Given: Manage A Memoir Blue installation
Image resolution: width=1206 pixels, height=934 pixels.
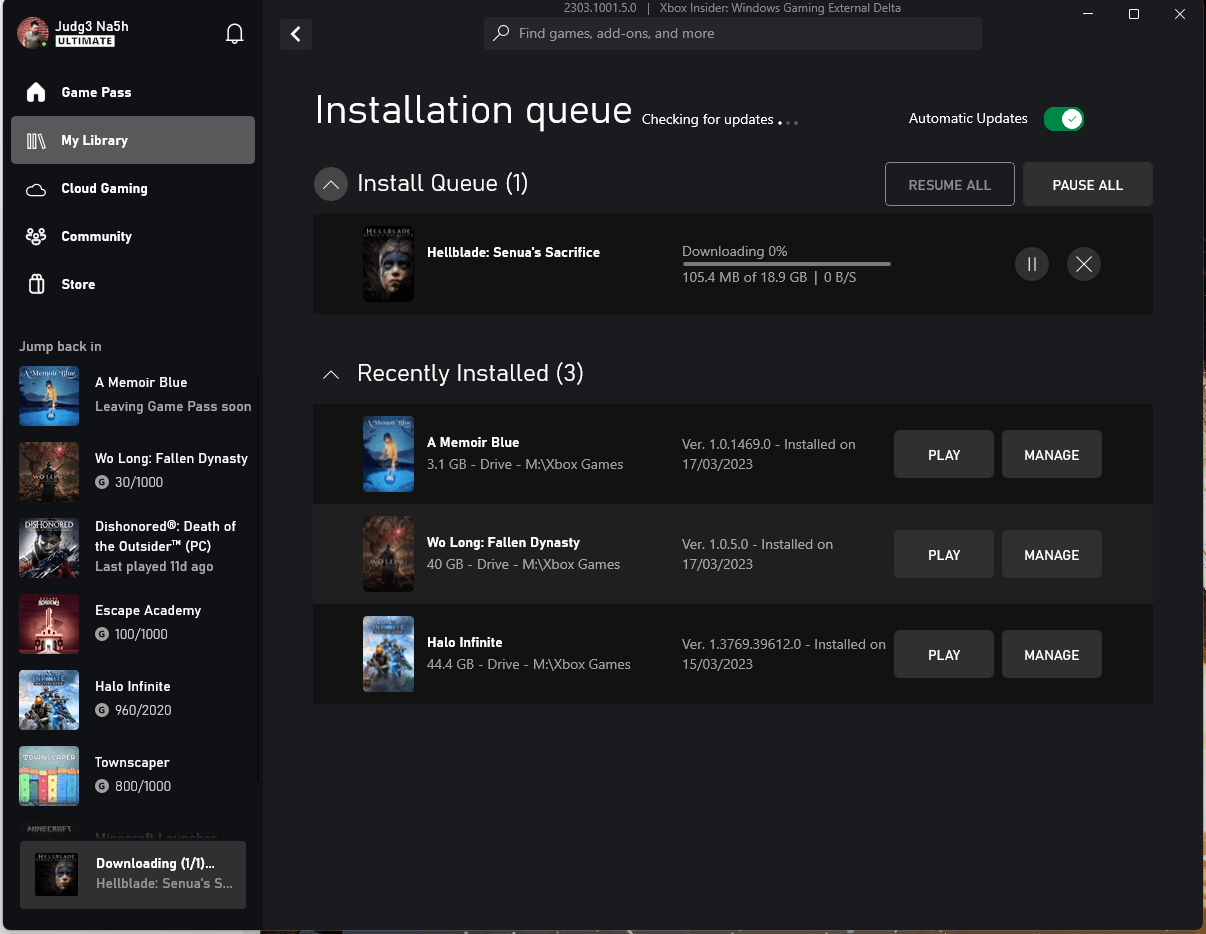Looking at the screenshot, I should point(1052,455).
